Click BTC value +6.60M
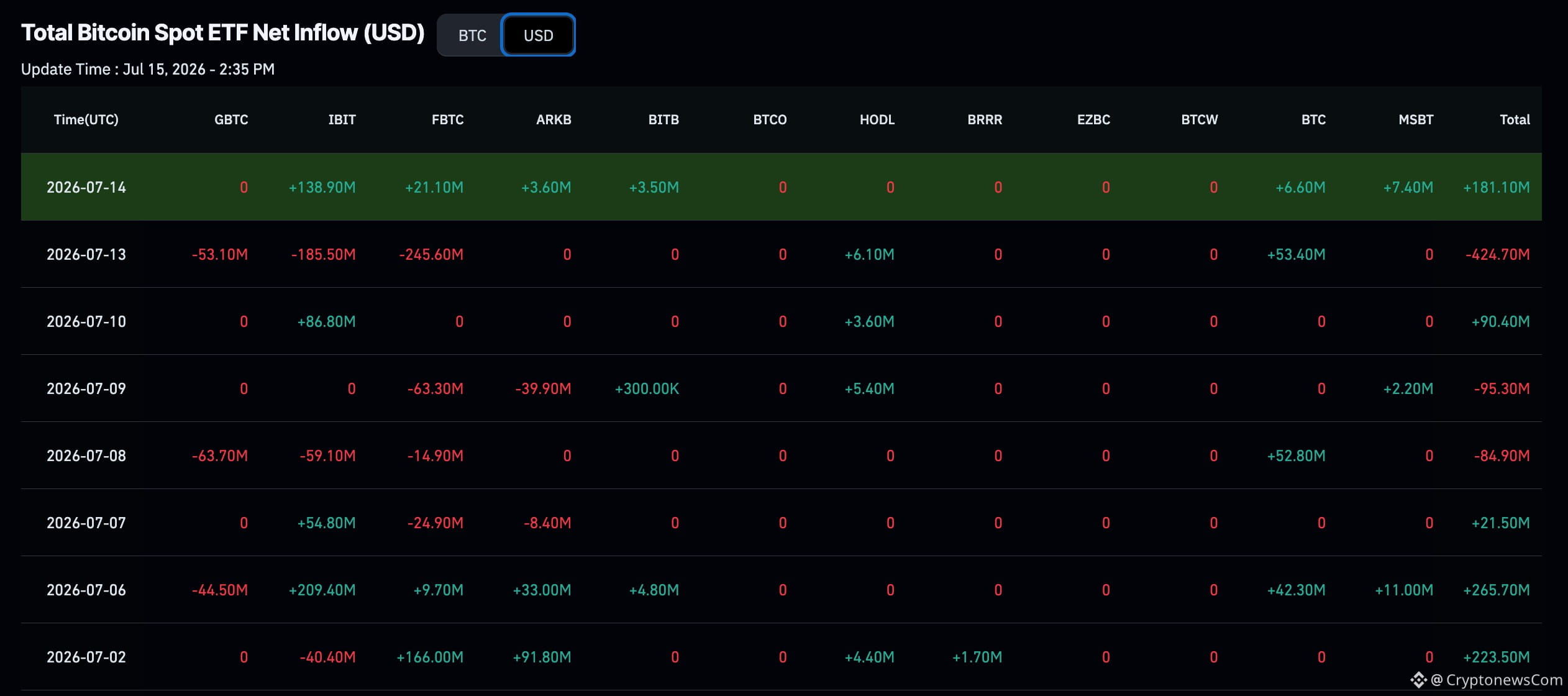The height and width of the screenshot is (696, 1568). pyautogui.click(x=1300, y=187)
